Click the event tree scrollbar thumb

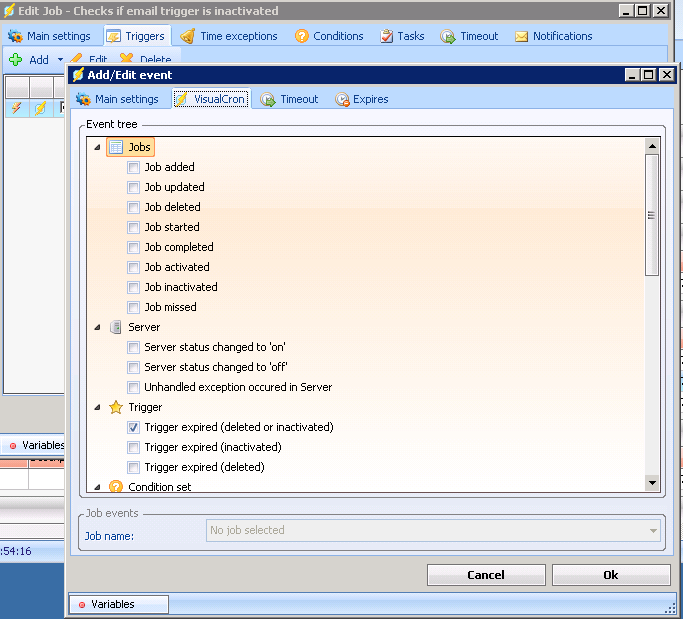(x=652, y=214)
